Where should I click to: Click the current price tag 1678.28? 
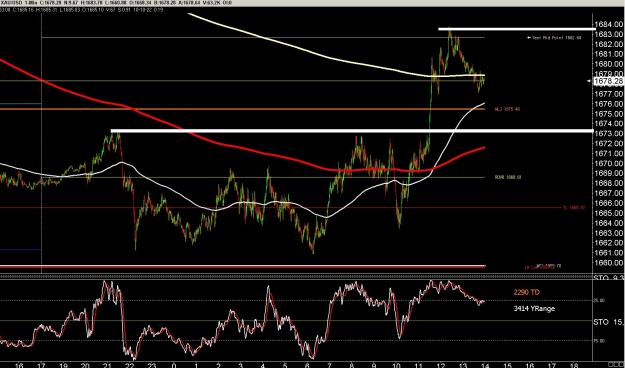pyautogui.click(x=609, y=81)
